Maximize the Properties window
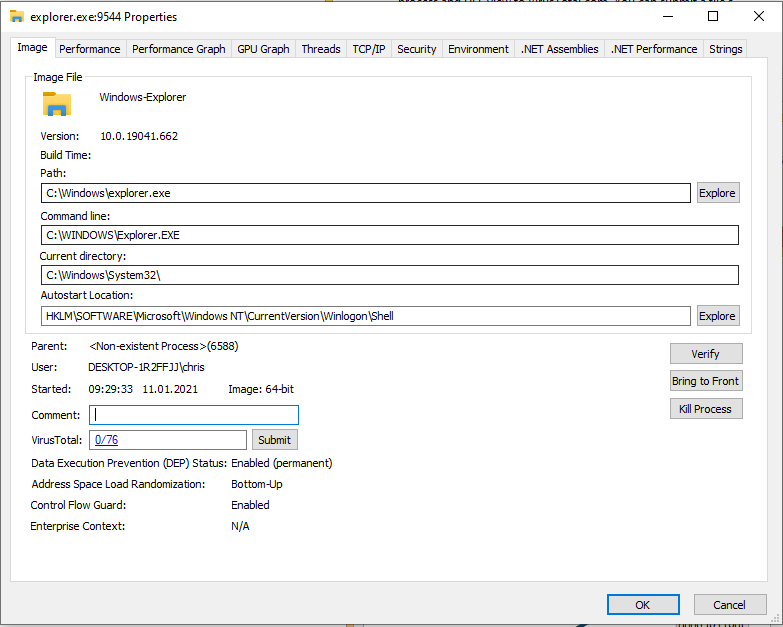783x627 pixels. [713, 16]
